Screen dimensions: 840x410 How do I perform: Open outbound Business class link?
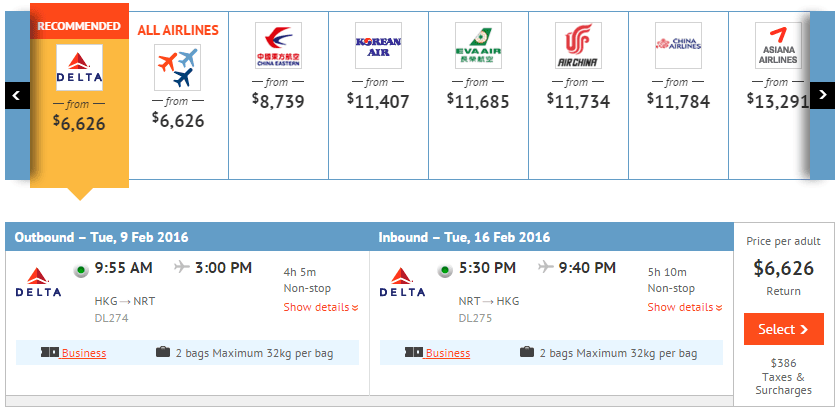click(84, 353)
